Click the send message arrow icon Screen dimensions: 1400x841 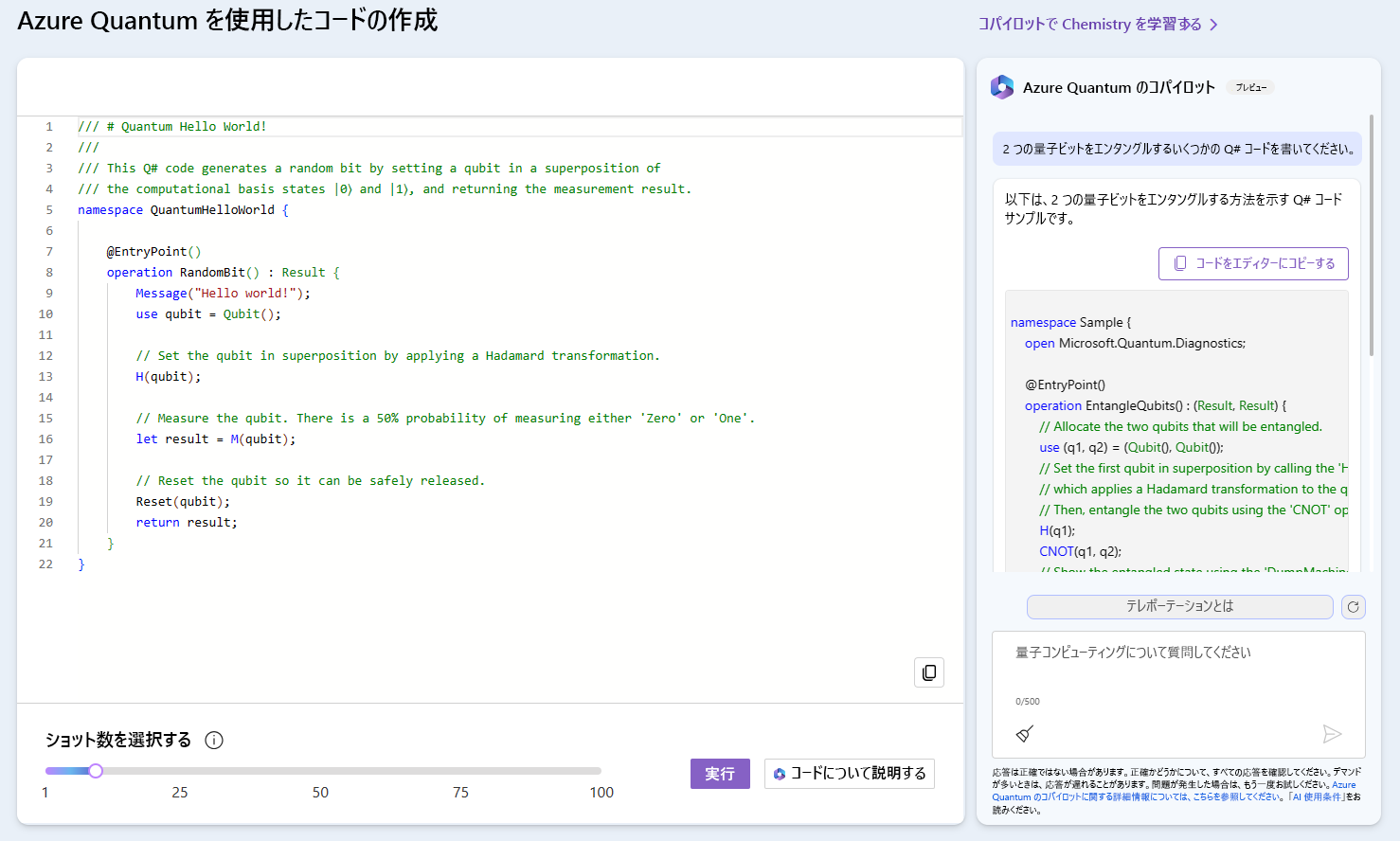point(1332,734)
